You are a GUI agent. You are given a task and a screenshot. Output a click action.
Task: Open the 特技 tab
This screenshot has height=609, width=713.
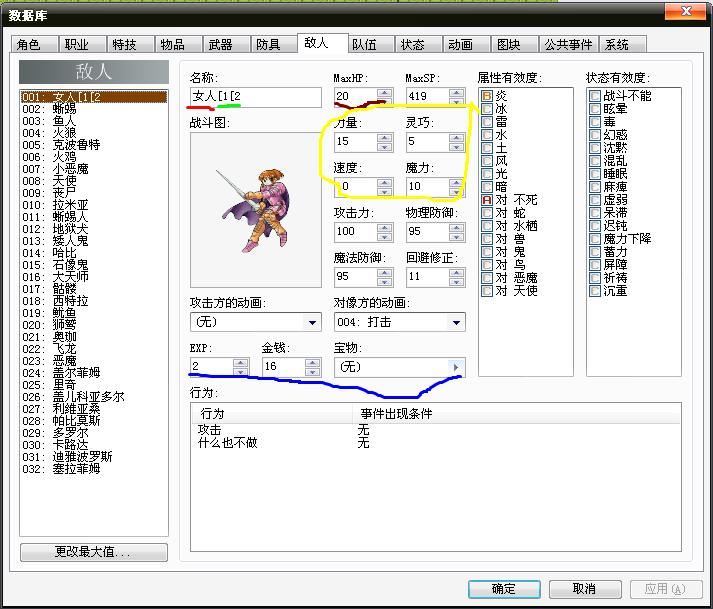(131, 45)
